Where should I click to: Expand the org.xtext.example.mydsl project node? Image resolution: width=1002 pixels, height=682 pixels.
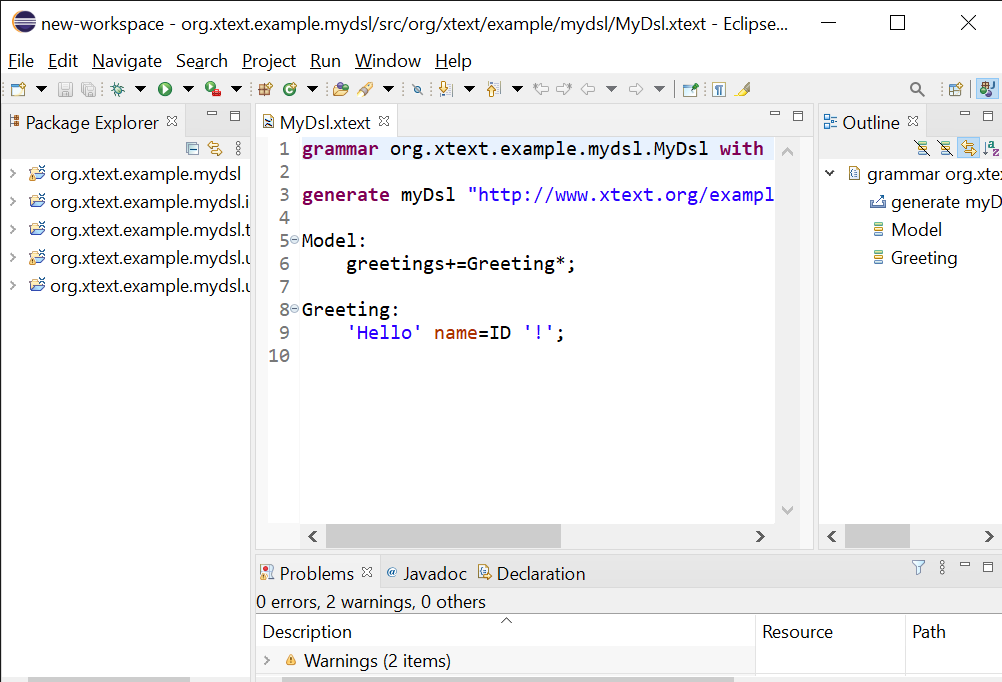click(x=13, y=174)
